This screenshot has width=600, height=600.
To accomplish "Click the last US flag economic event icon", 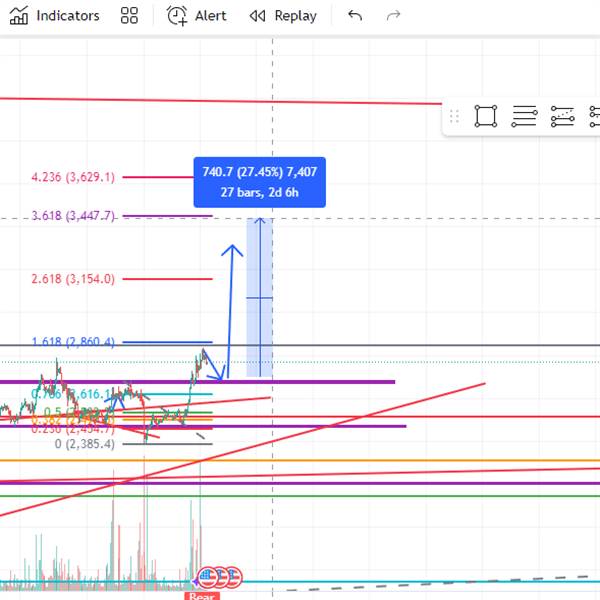I will click(233, 577).
